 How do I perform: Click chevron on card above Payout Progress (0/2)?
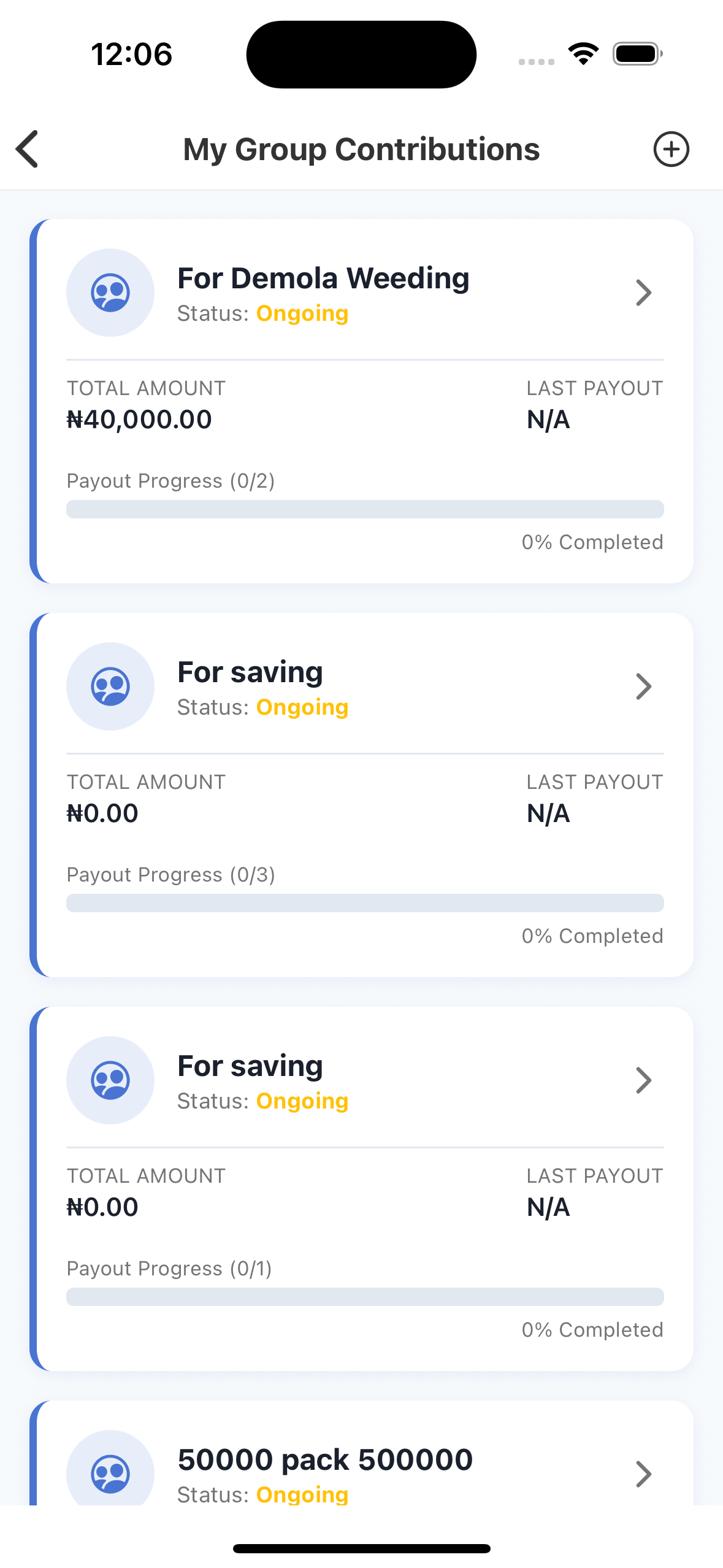tap(643, 293)
